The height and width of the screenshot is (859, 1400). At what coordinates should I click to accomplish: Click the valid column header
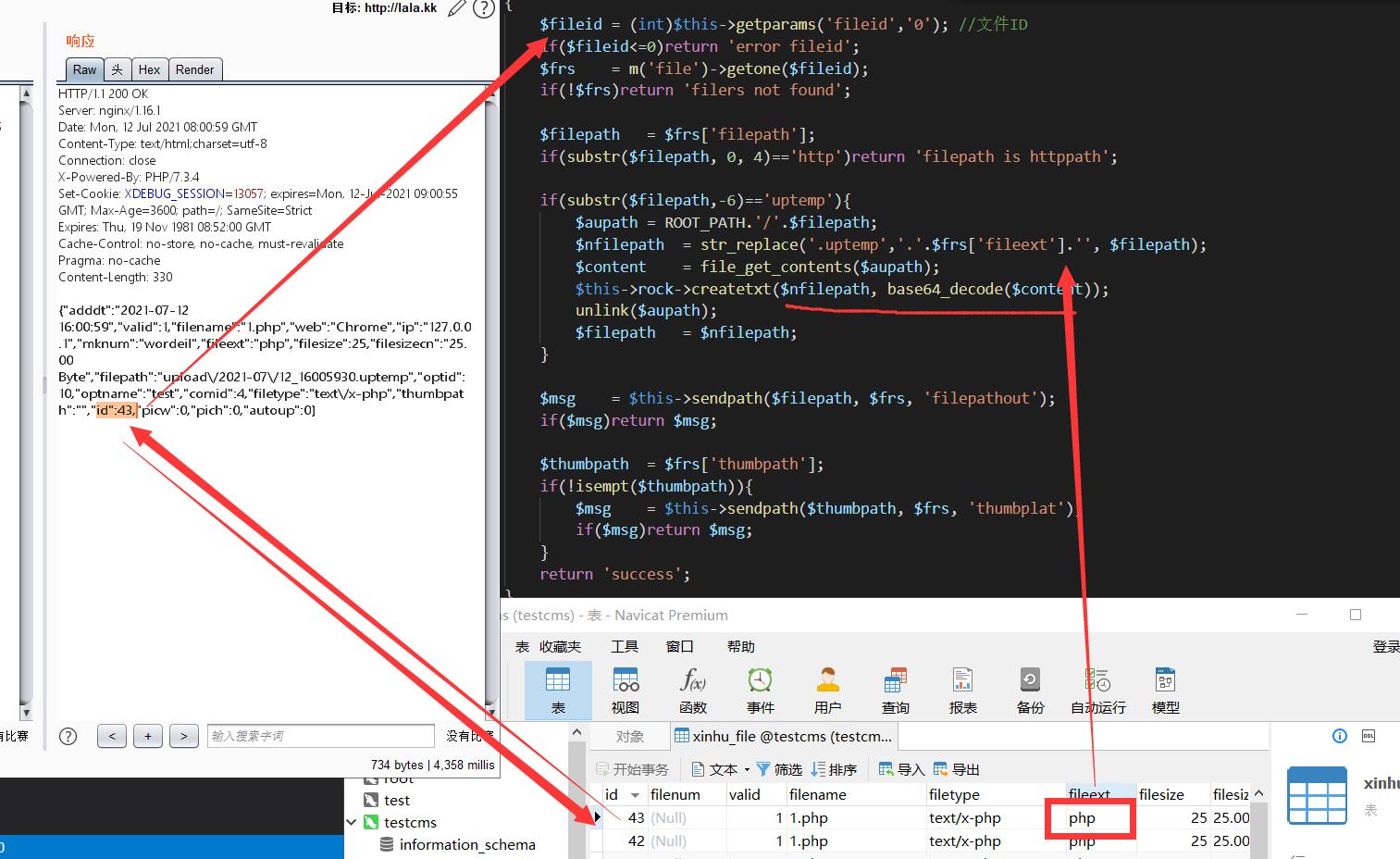[756, 794]
